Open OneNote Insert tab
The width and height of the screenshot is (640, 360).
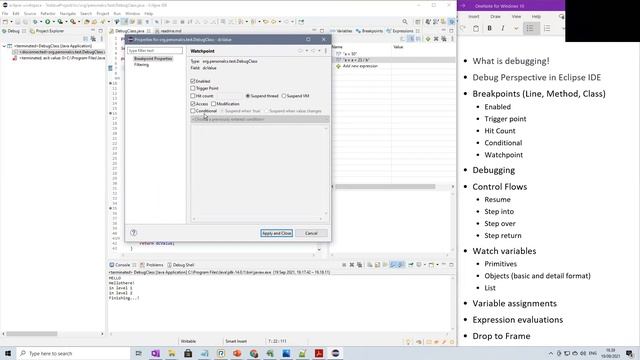point(474,17)
